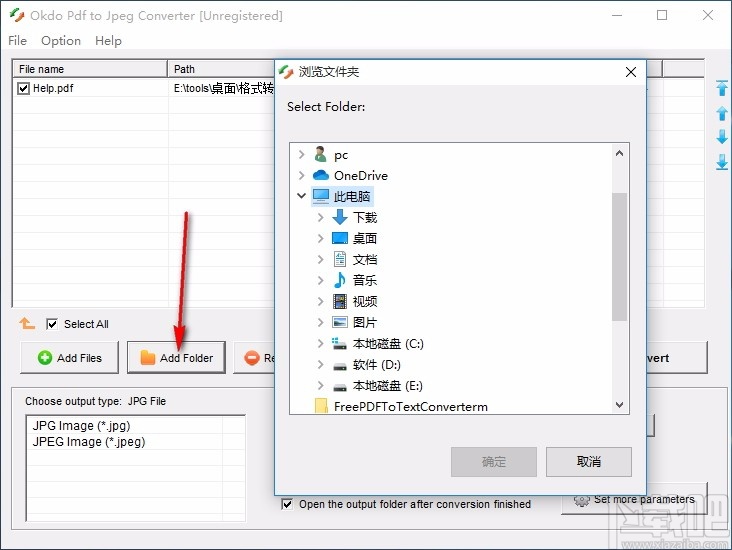732x550 pixels.
Task: Click the move-down arrow icon
Action: pyautogui.click(x=722, y=137)
